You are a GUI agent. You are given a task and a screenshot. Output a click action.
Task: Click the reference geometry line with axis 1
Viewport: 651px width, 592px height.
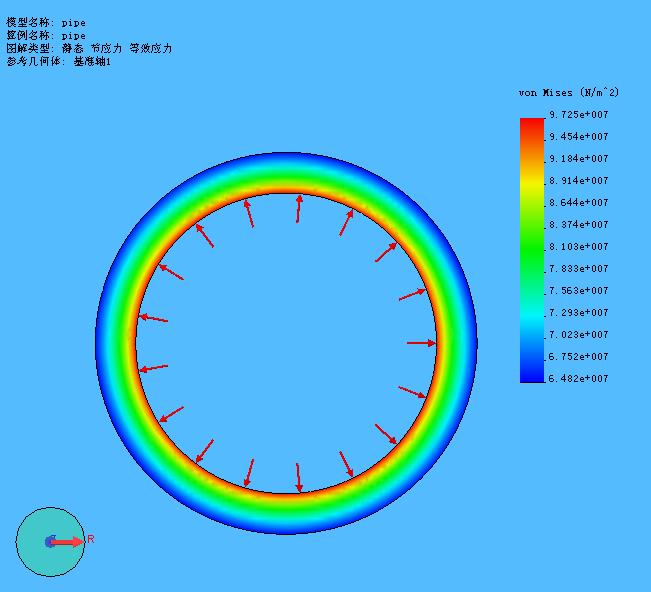click(x=59, y=61)
